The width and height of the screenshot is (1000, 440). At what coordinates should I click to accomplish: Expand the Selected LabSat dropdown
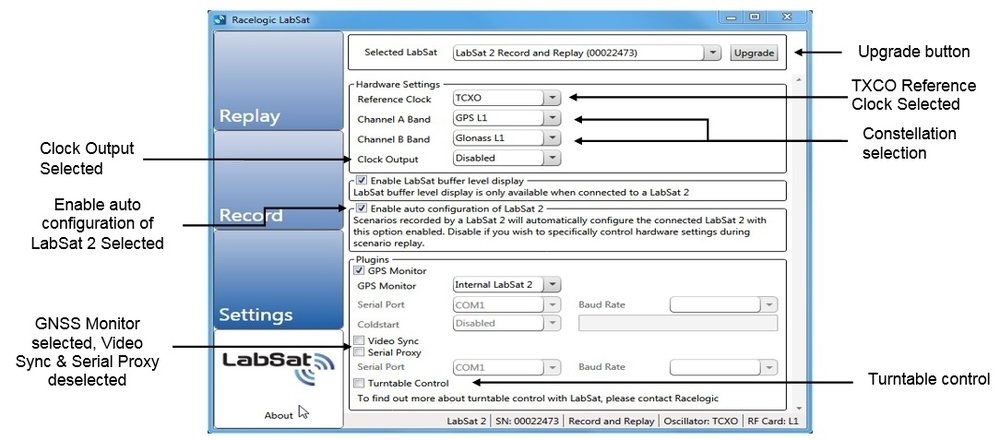coord(711,53)
